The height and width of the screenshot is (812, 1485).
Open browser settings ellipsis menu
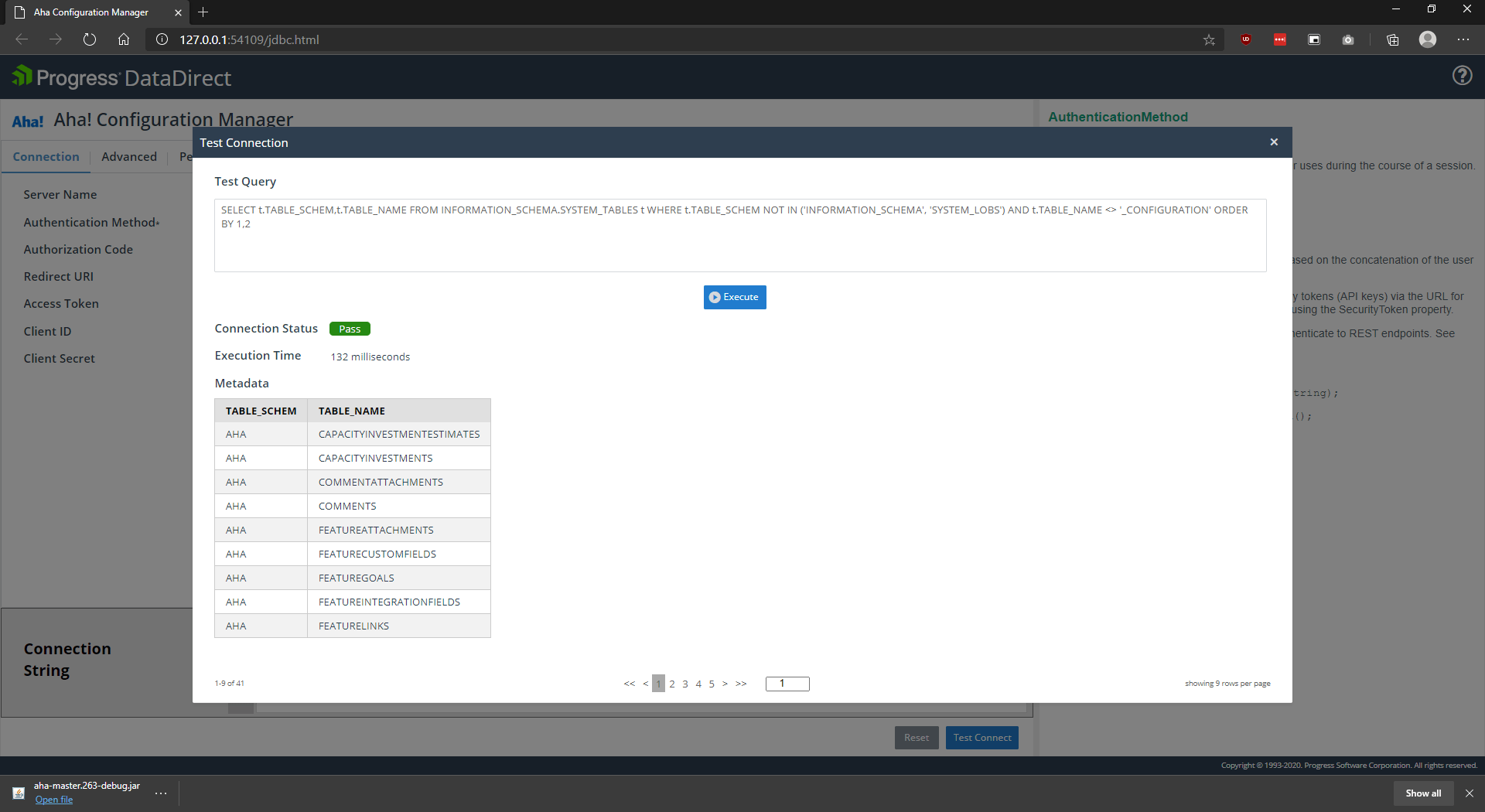click(1463, 39)
